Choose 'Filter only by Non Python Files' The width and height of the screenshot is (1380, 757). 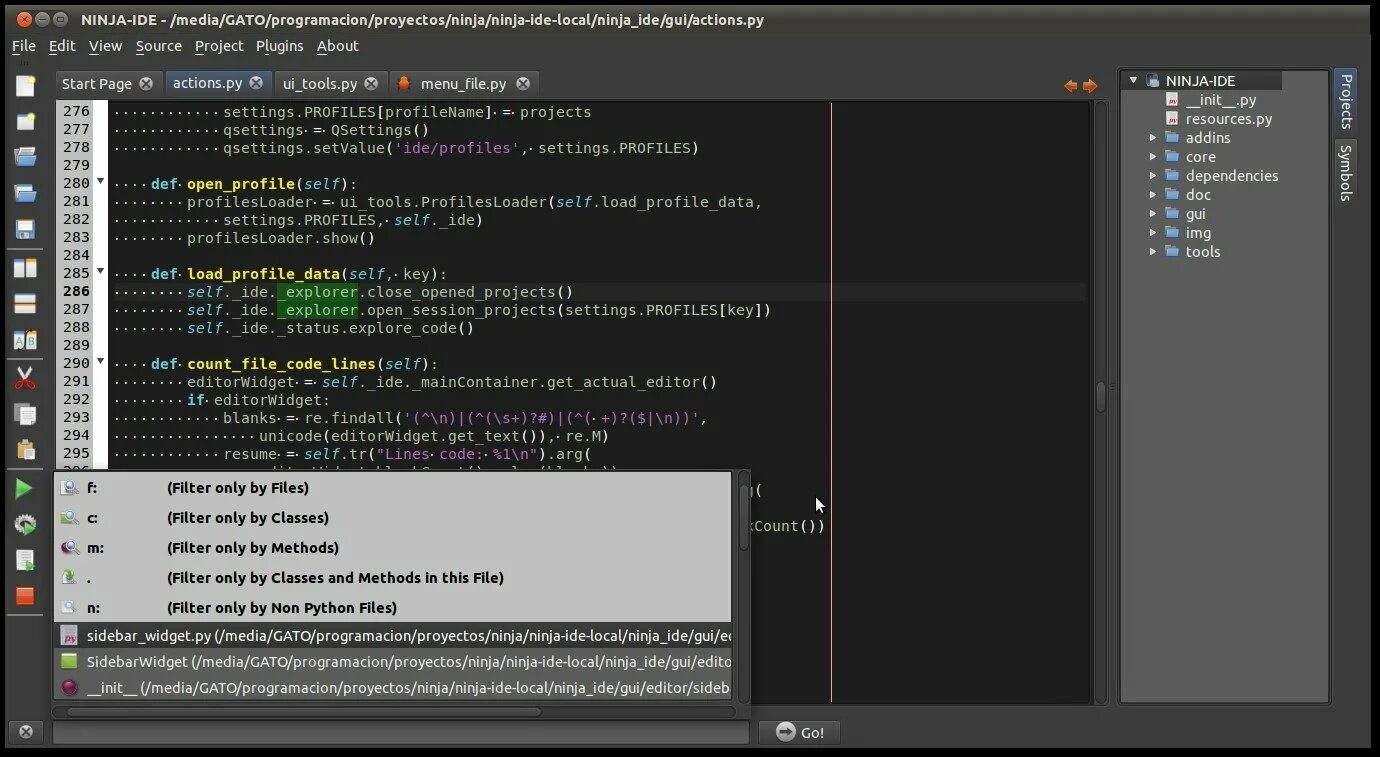click(x=393, y=608)
